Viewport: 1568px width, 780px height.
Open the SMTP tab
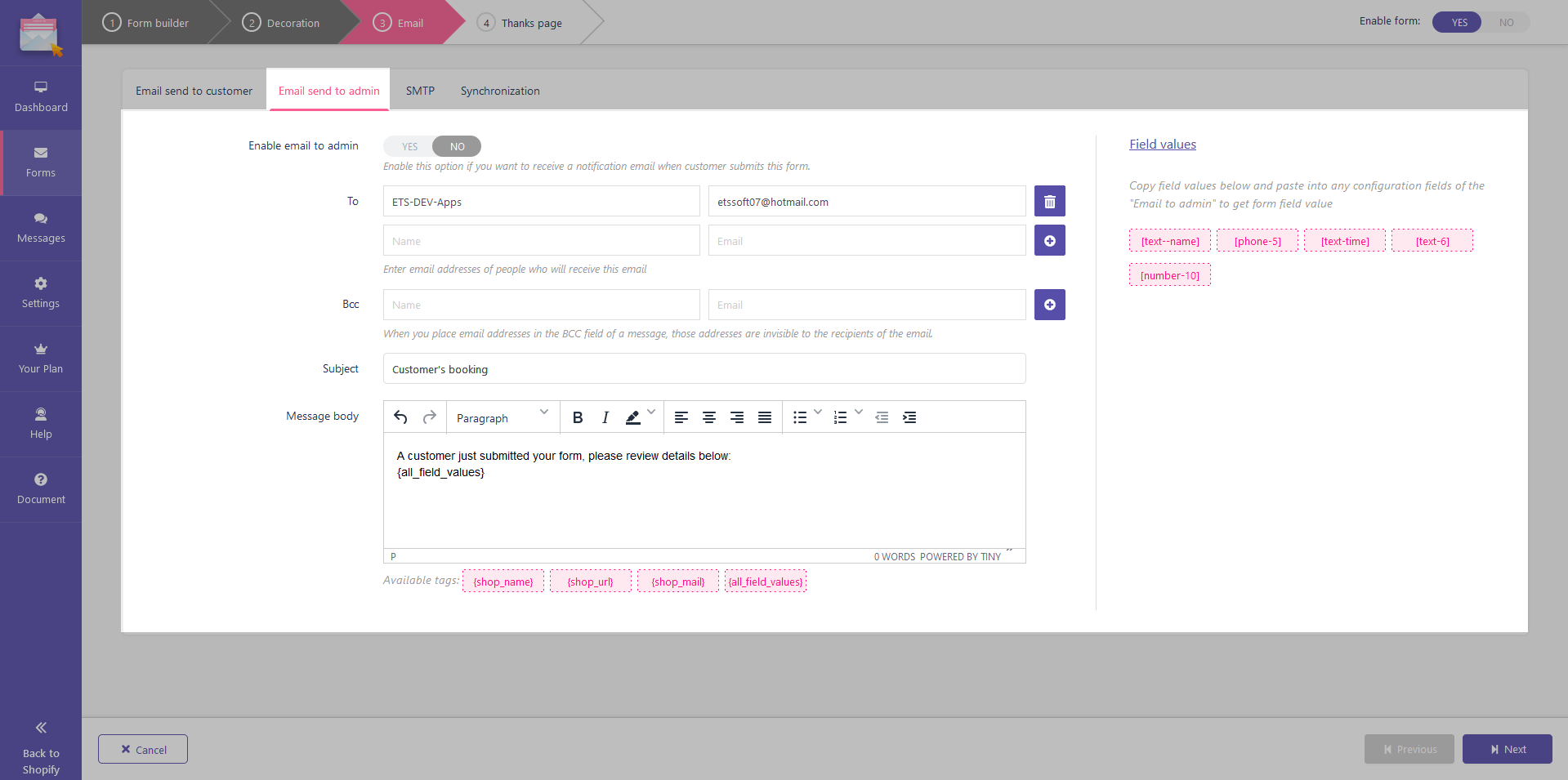[x=420, y=91]
